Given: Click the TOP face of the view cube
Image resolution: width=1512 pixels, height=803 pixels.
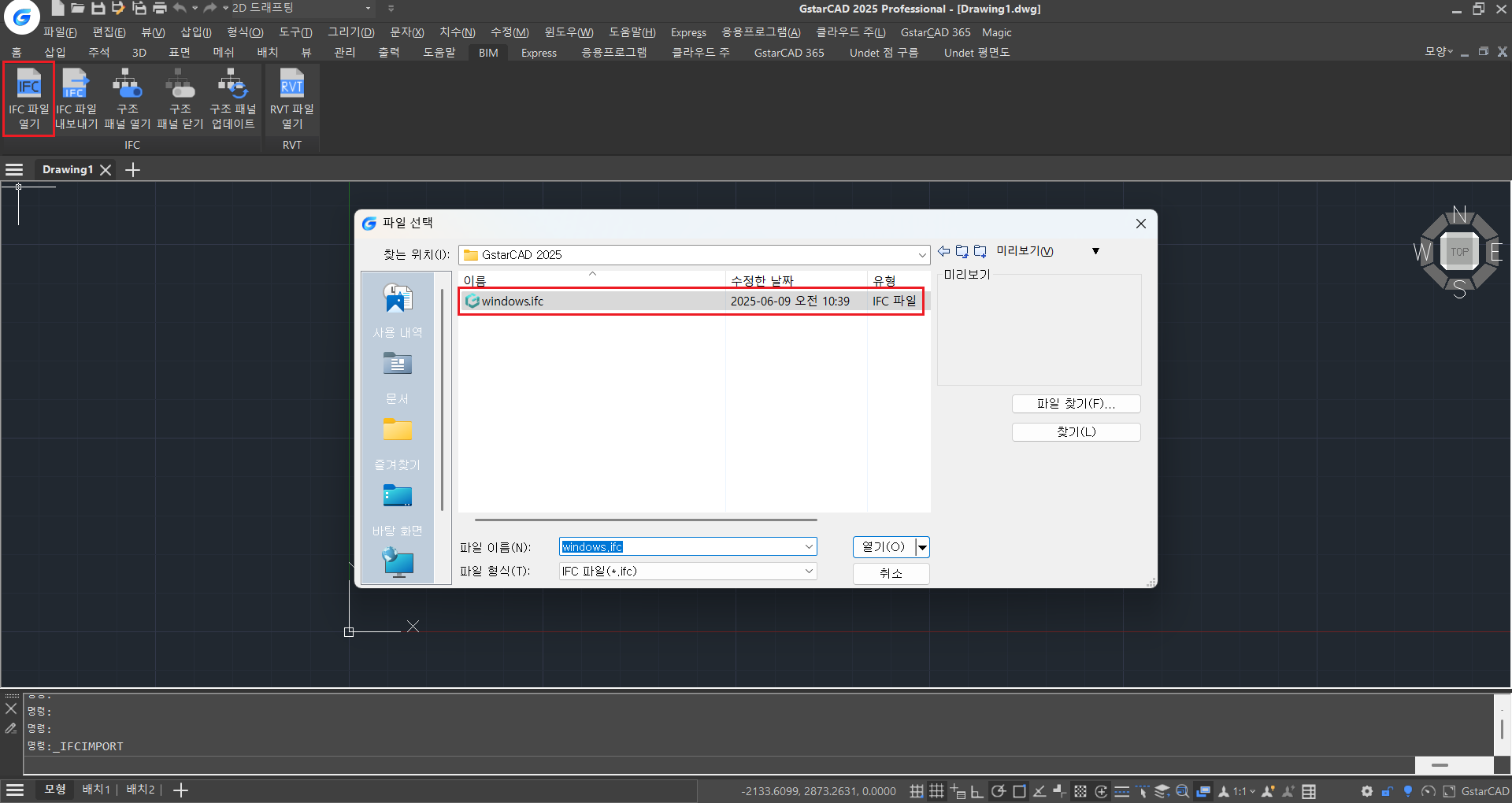Looking at the screenshot, I should pos(1459,252).
